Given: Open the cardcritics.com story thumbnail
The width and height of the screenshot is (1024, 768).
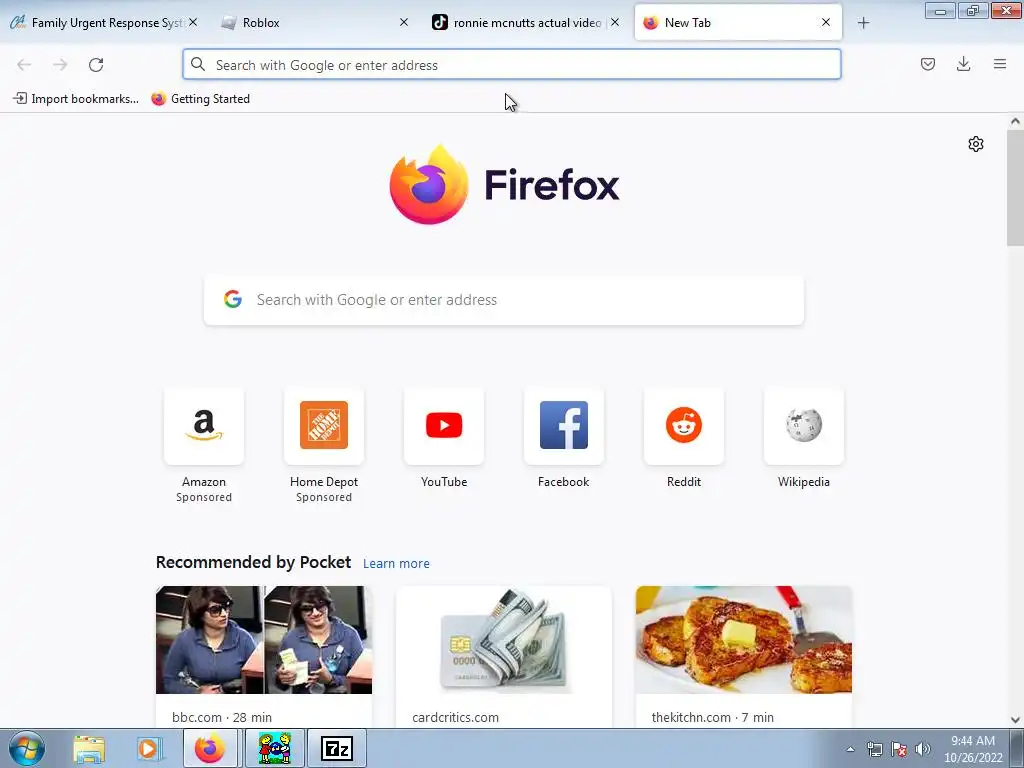Looking at the screenshot, I should (x=504, y=639).
